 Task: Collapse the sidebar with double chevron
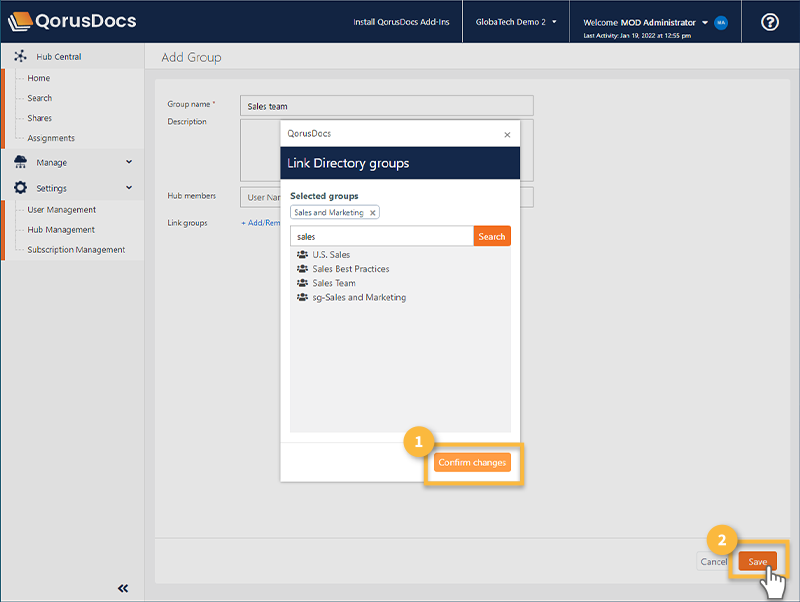point(123,588)
